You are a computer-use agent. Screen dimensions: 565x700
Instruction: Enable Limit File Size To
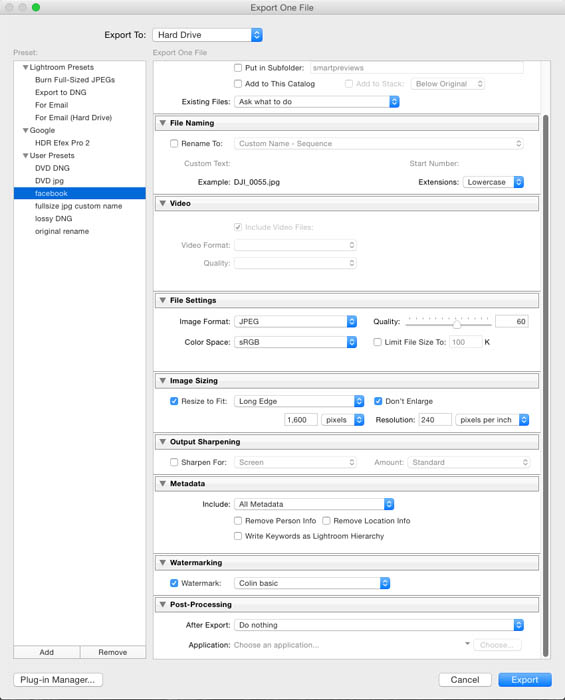pos(378,342)
